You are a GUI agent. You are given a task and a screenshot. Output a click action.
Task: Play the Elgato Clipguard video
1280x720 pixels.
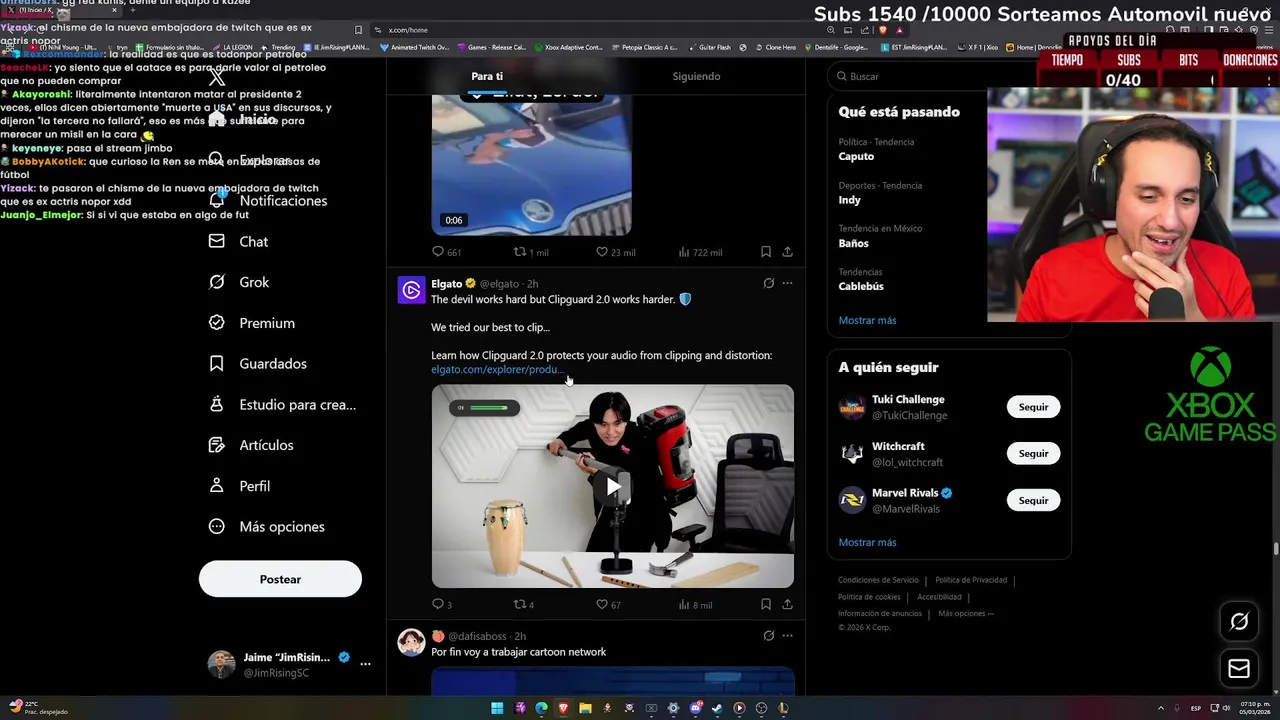point(613,487)
